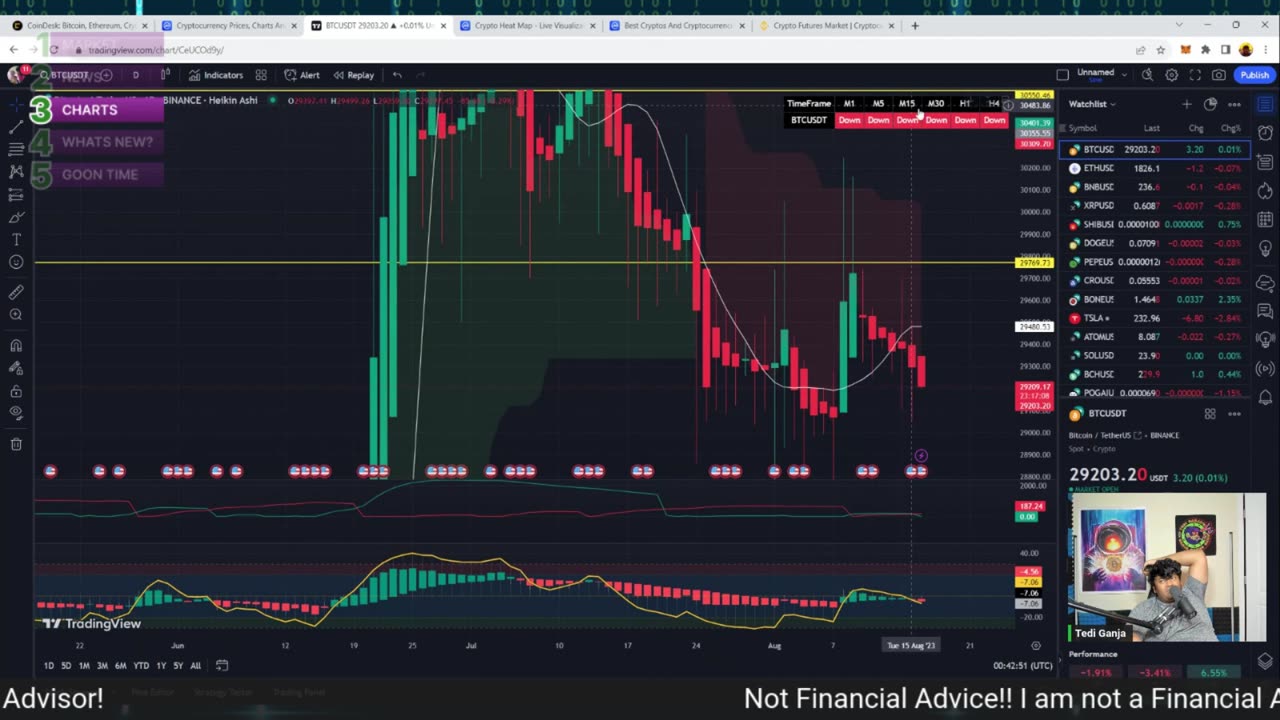Select TSLA row in watchlist
This screenshot has width=1280, height=720.
pyautogui.click(x=1154, y=318)
